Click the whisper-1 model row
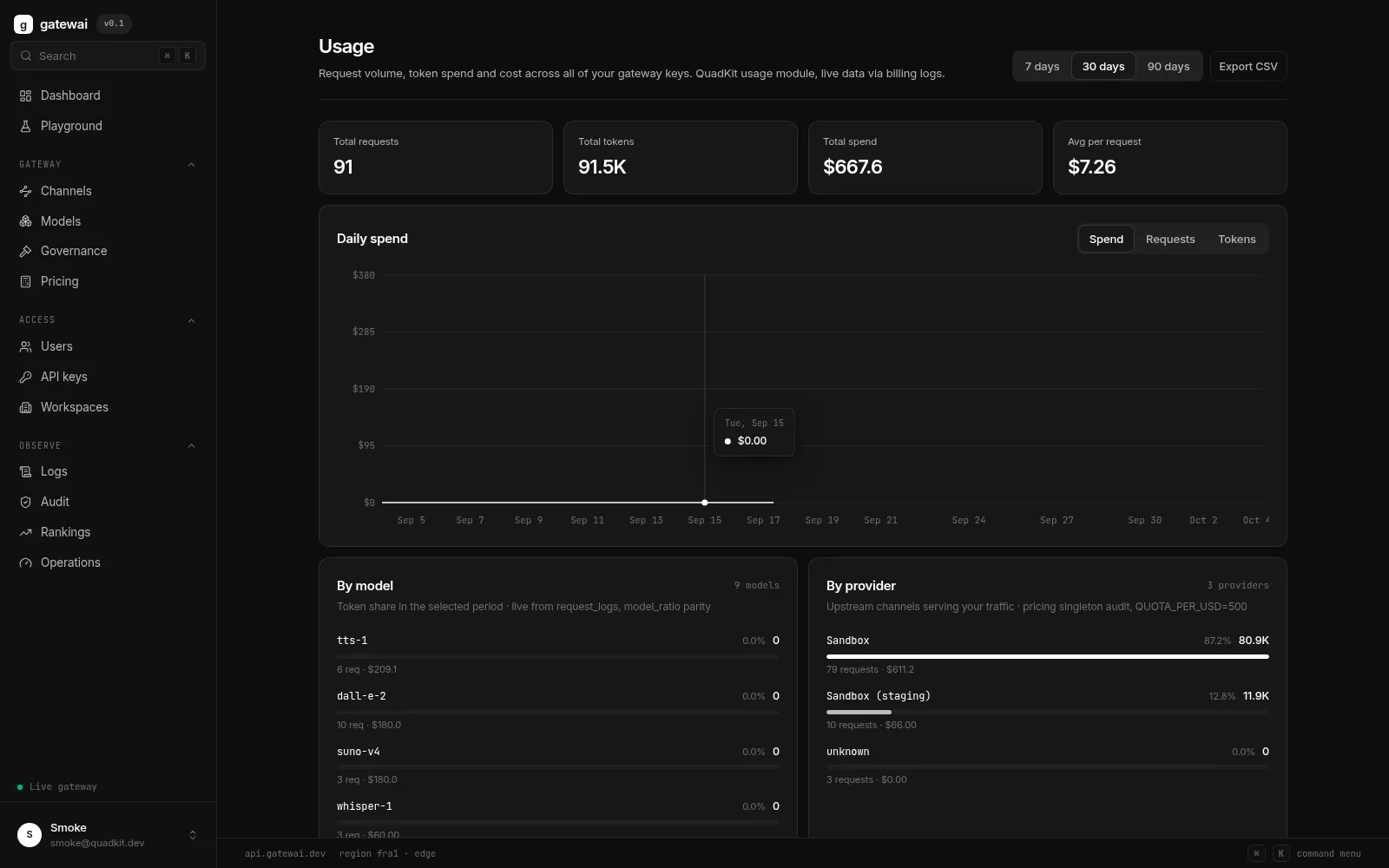This screenshot has height=868, width=1389. 558,820
